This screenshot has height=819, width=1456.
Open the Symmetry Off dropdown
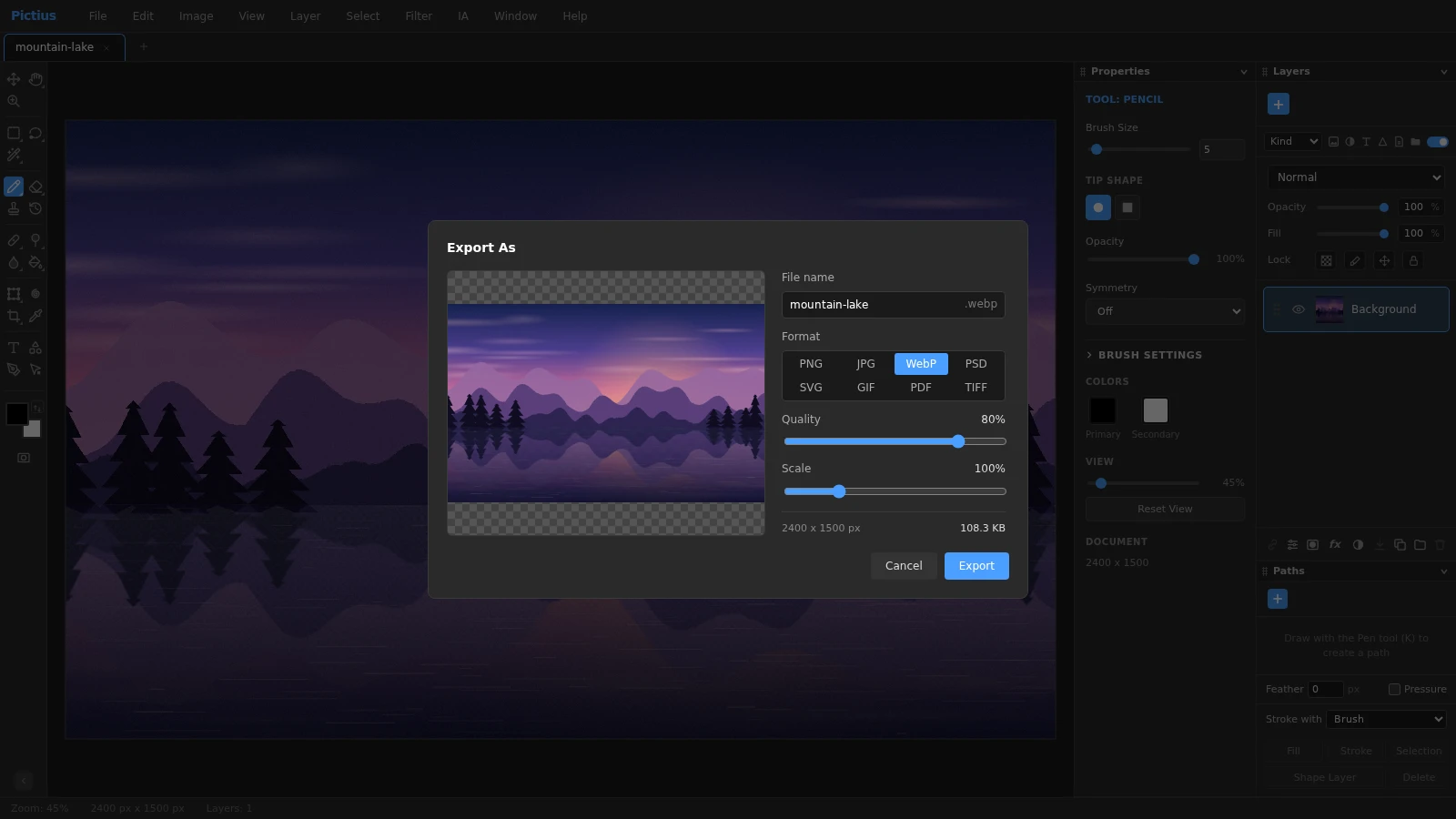[x=1165, y=311]
